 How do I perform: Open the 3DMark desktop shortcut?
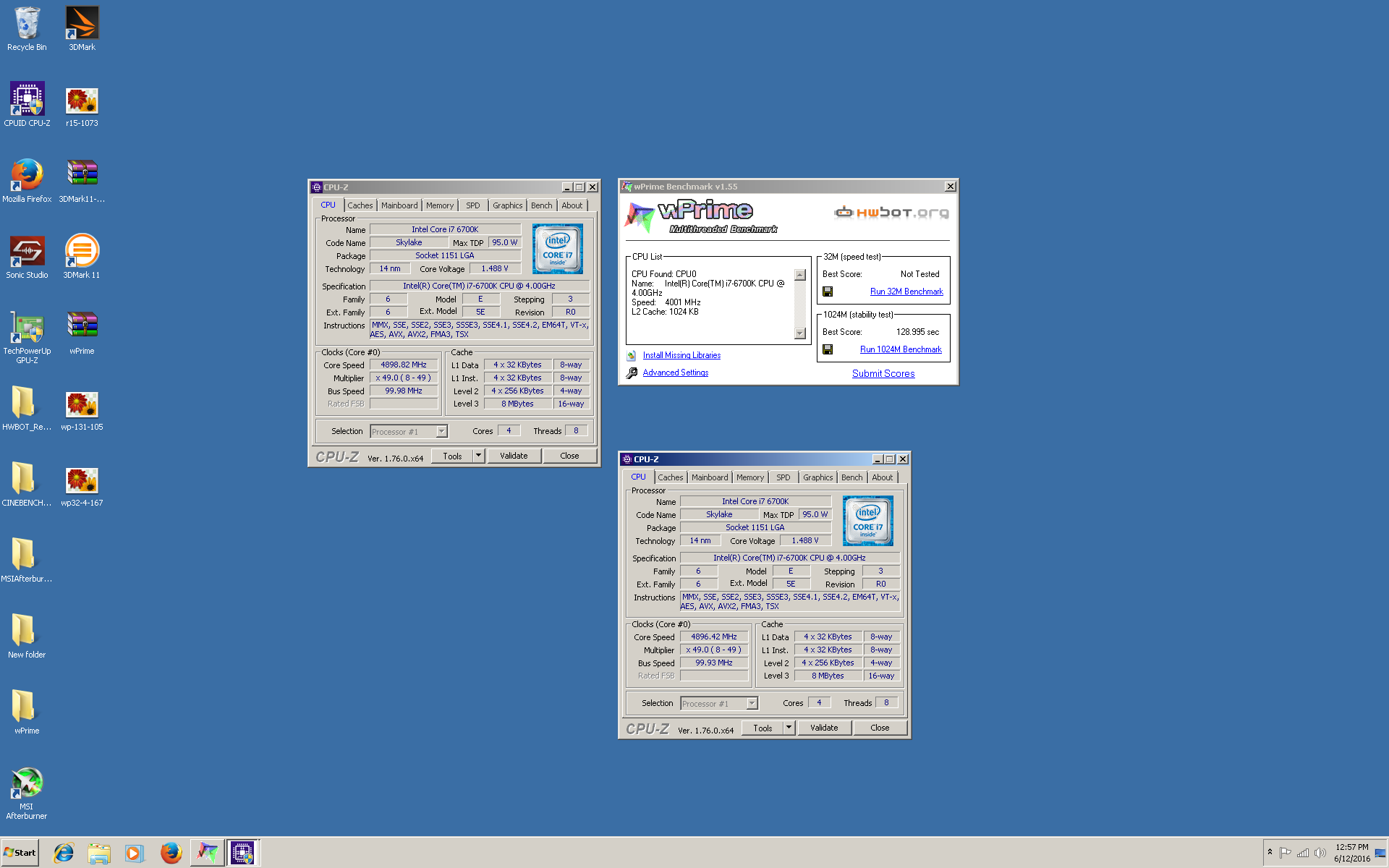pyautogui.click(x=82, y=29)
